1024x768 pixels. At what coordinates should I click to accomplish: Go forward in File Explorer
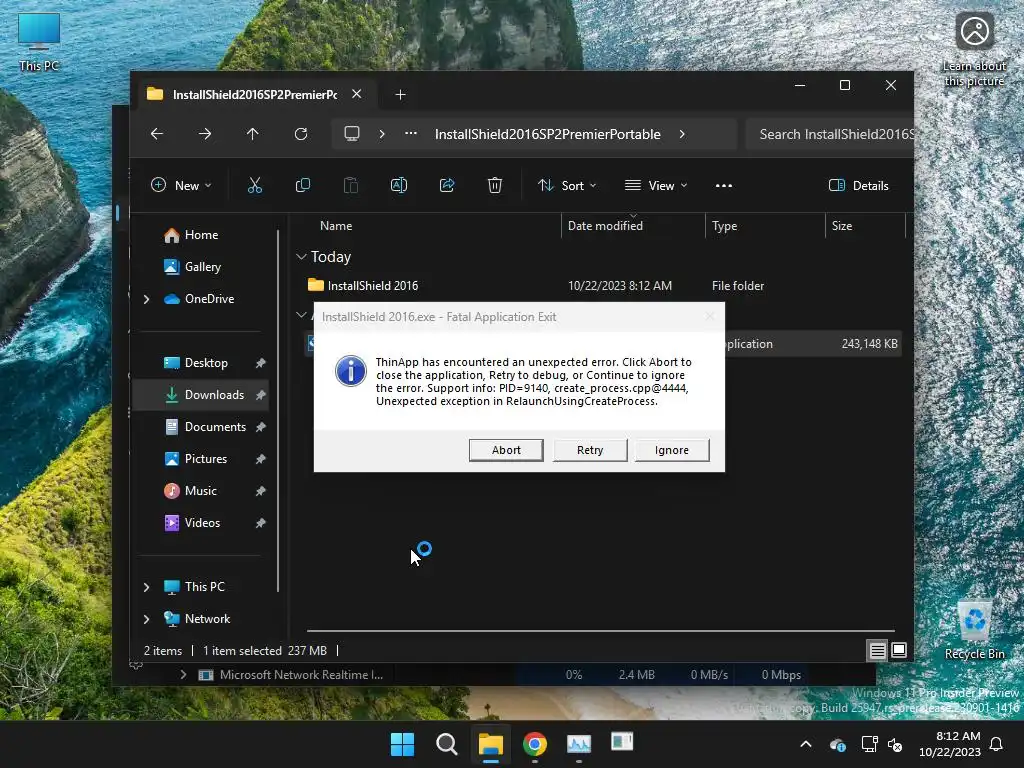coord(205,134)
